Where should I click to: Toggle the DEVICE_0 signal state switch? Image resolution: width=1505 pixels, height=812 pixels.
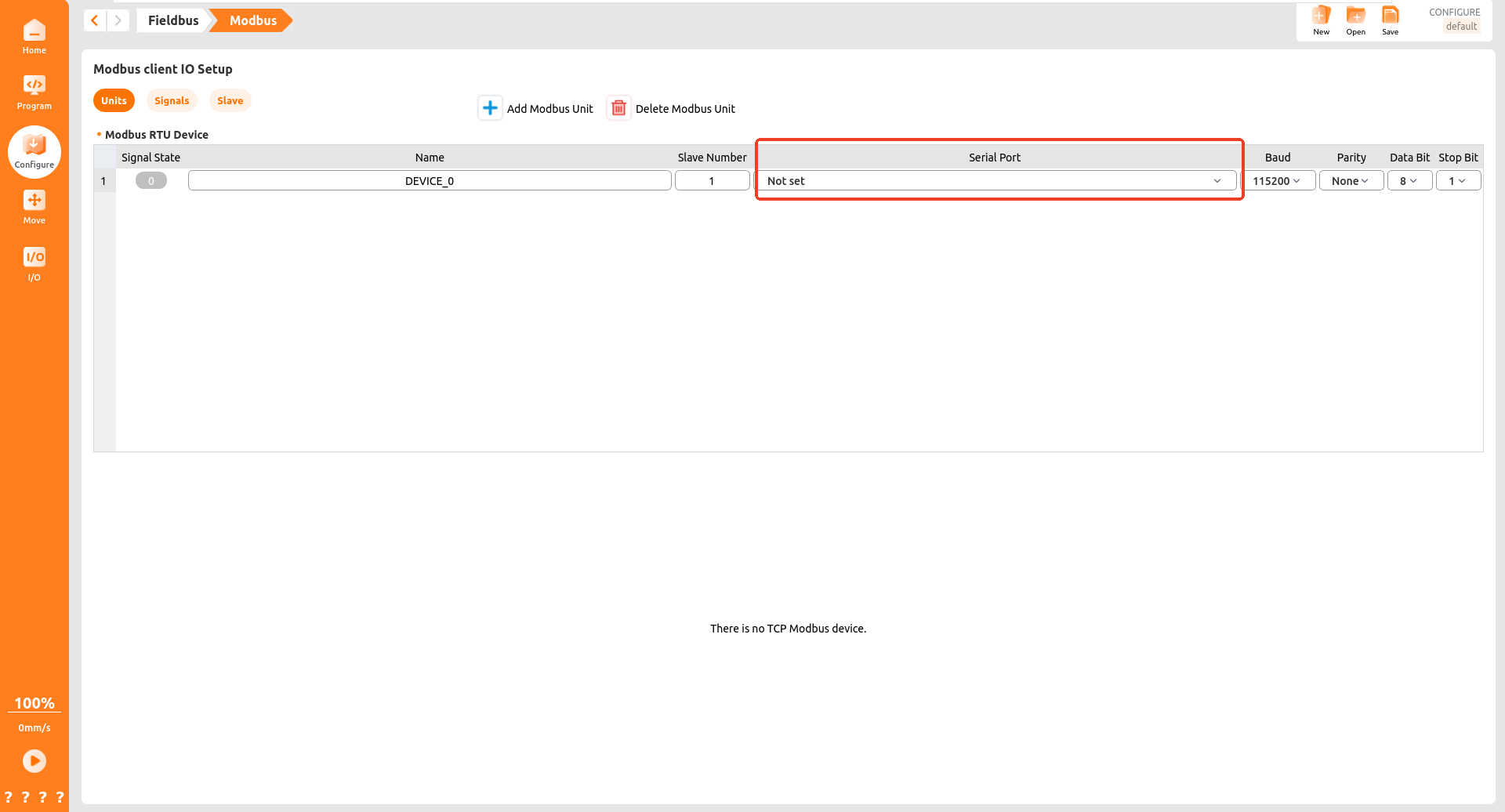point(150,181)
